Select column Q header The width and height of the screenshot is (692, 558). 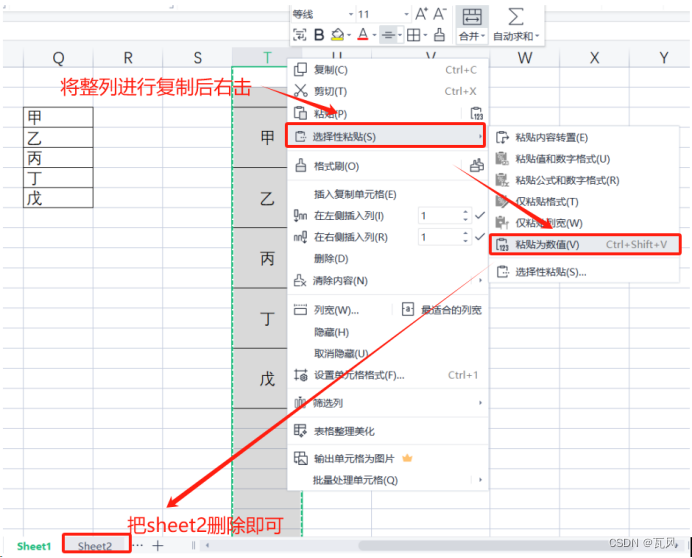[58, 58]
